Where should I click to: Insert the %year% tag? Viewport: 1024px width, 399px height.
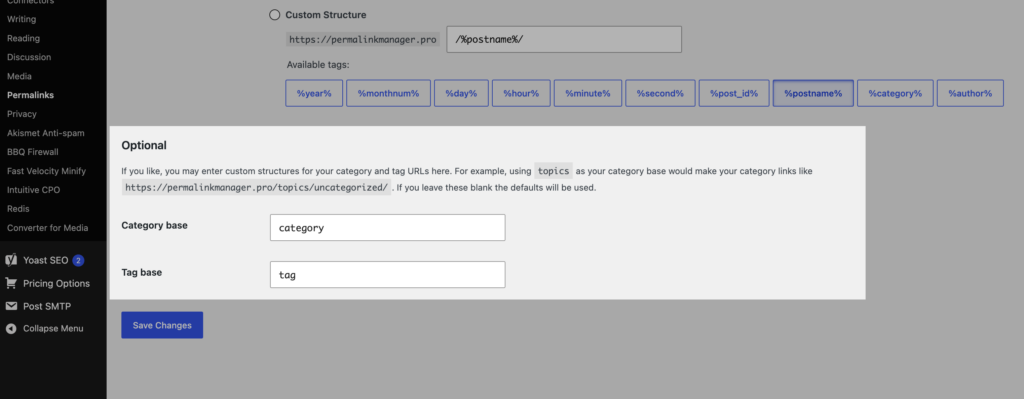click(314, 93)
